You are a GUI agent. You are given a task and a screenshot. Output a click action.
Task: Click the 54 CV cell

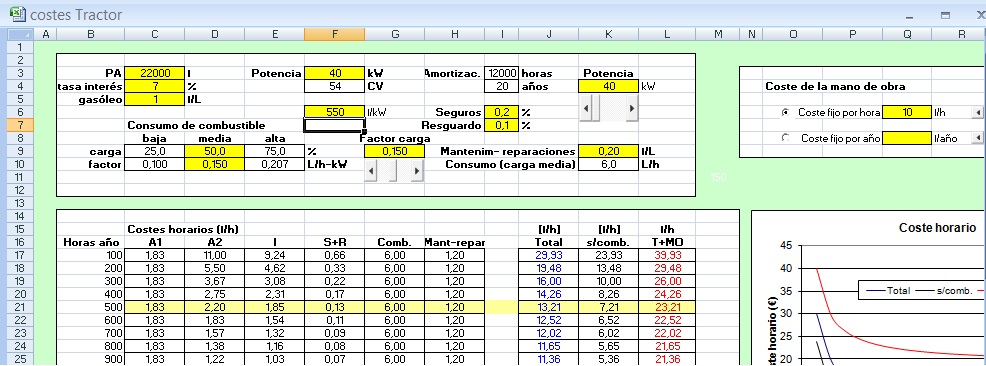click(x=334, y=86)
